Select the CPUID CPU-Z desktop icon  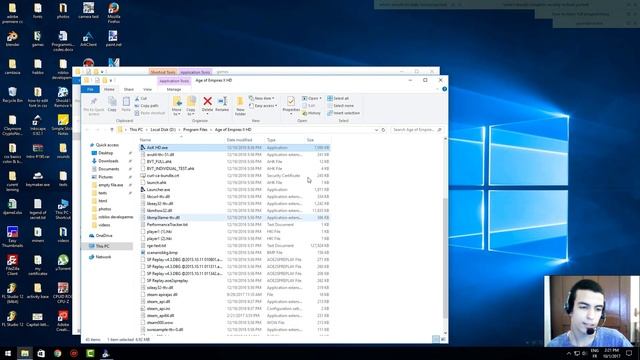click(x=63, y=293)
